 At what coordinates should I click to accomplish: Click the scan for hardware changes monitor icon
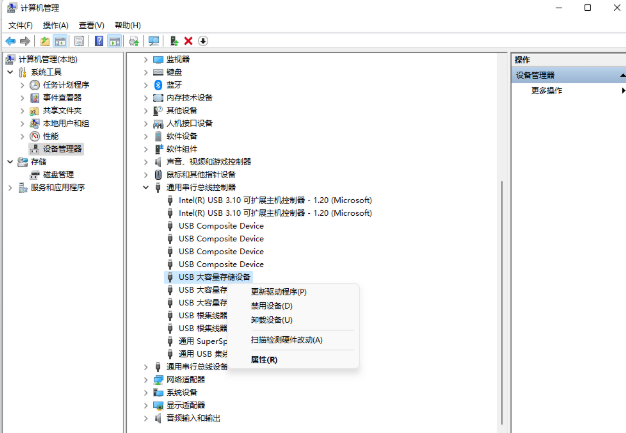153,41
